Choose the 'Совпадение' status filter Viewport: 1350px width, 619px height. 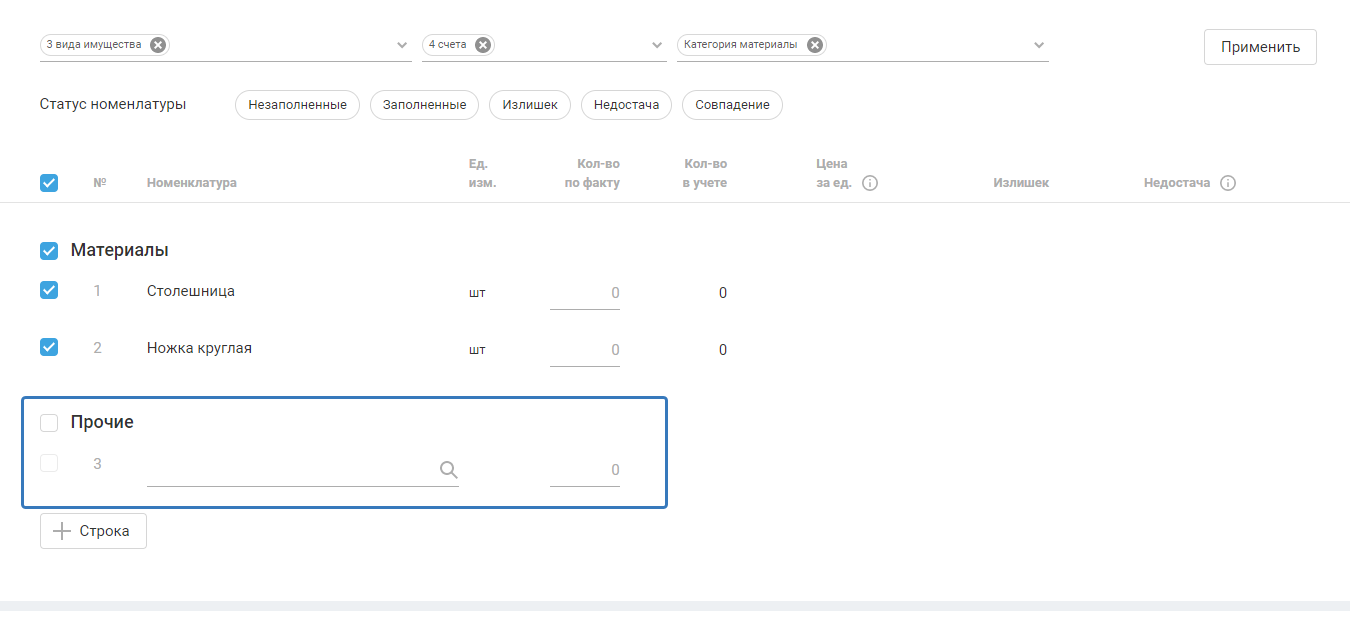(732, 105)
